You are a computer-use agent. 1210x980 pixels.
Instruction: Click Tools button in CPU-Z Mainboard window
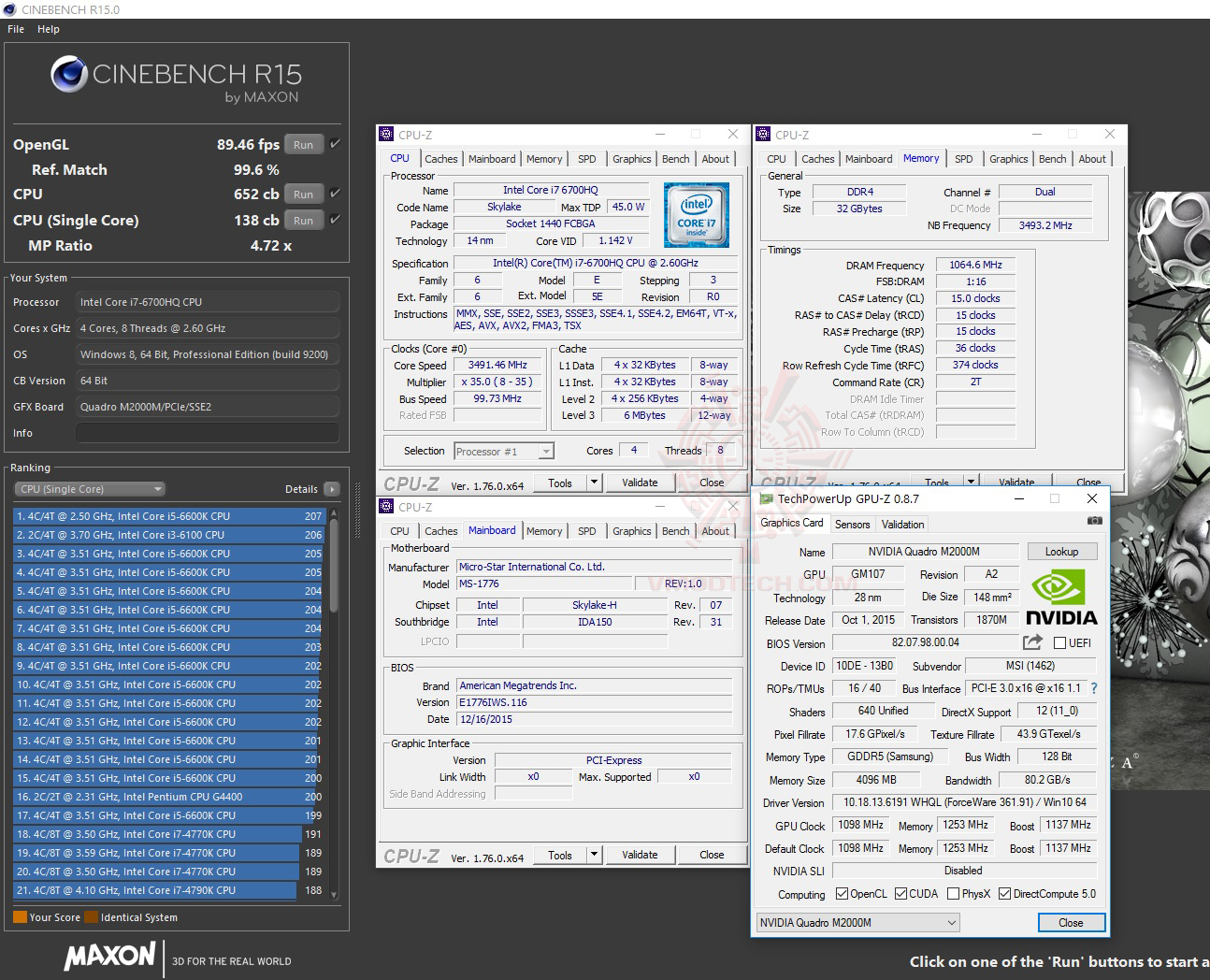[x=560, y=855]
